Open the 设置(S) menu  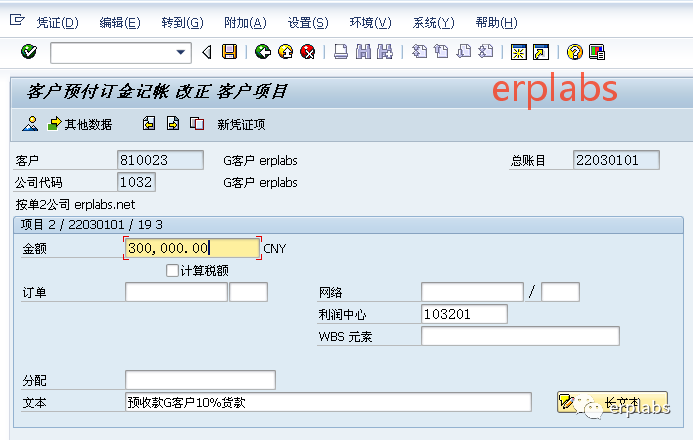308,23
